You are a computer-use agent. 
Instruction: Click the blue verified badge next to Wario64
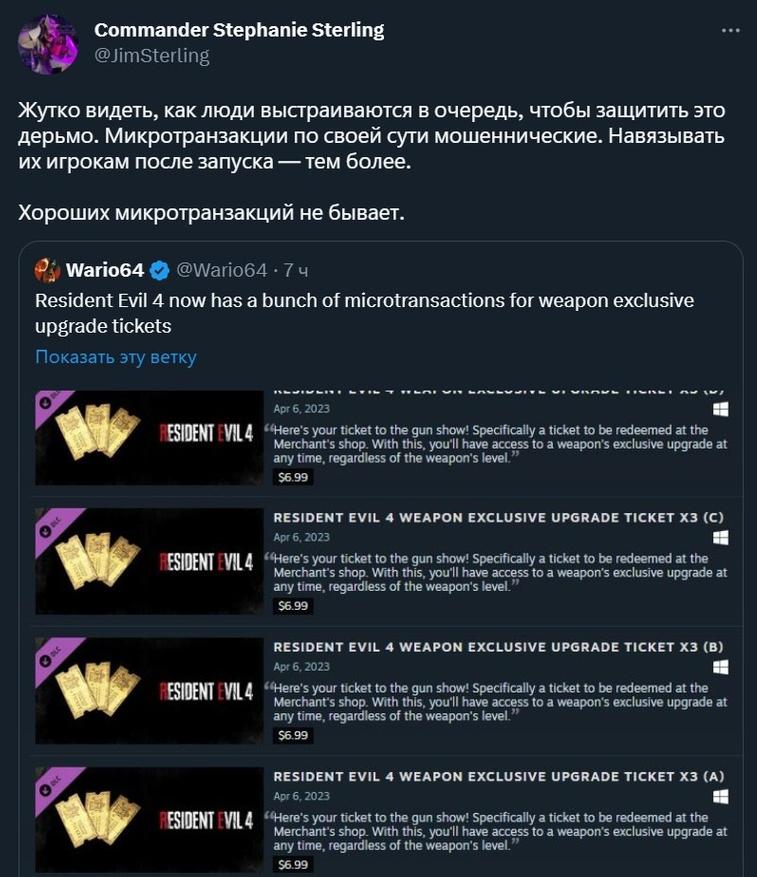[x=159, y=271]
